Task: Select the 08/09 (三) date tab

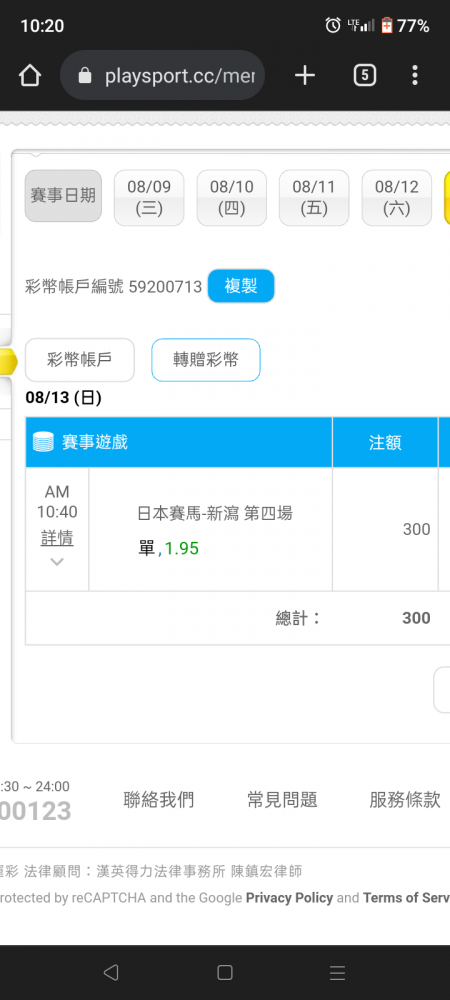Action: click(x=149, y=198)
